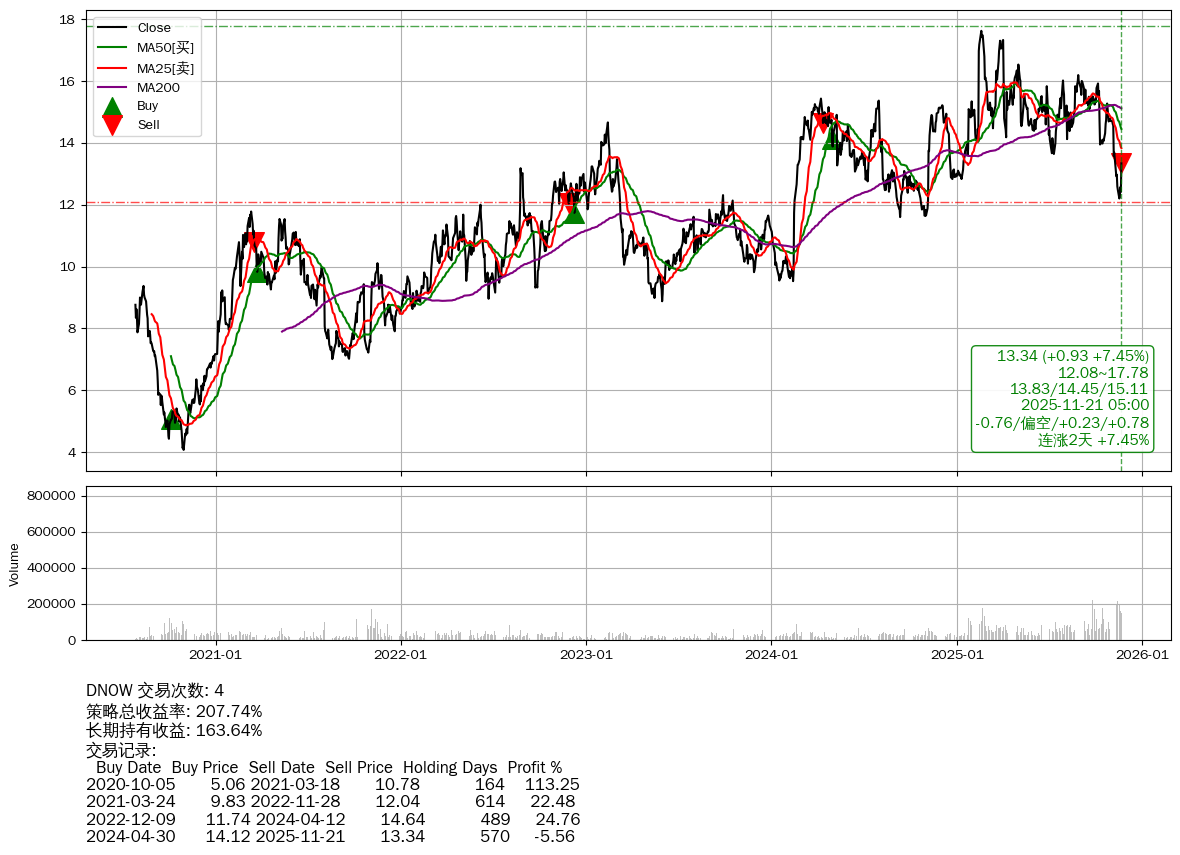This screenshot has height=855, width=1180.
Task: Click the Volume axis label
Action: click(x=14, y=564)
